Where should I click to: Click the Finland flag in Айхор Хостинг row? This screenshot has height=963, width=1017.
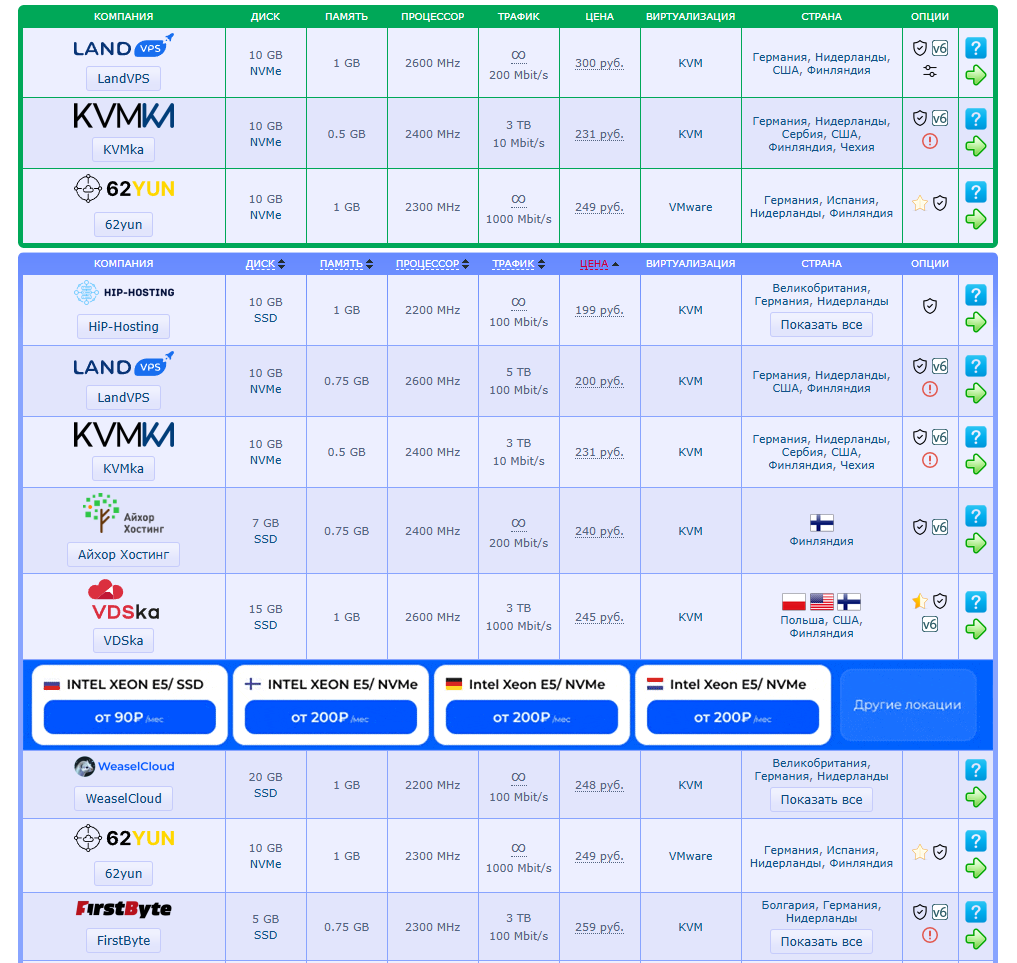click(x=821, y=523)
